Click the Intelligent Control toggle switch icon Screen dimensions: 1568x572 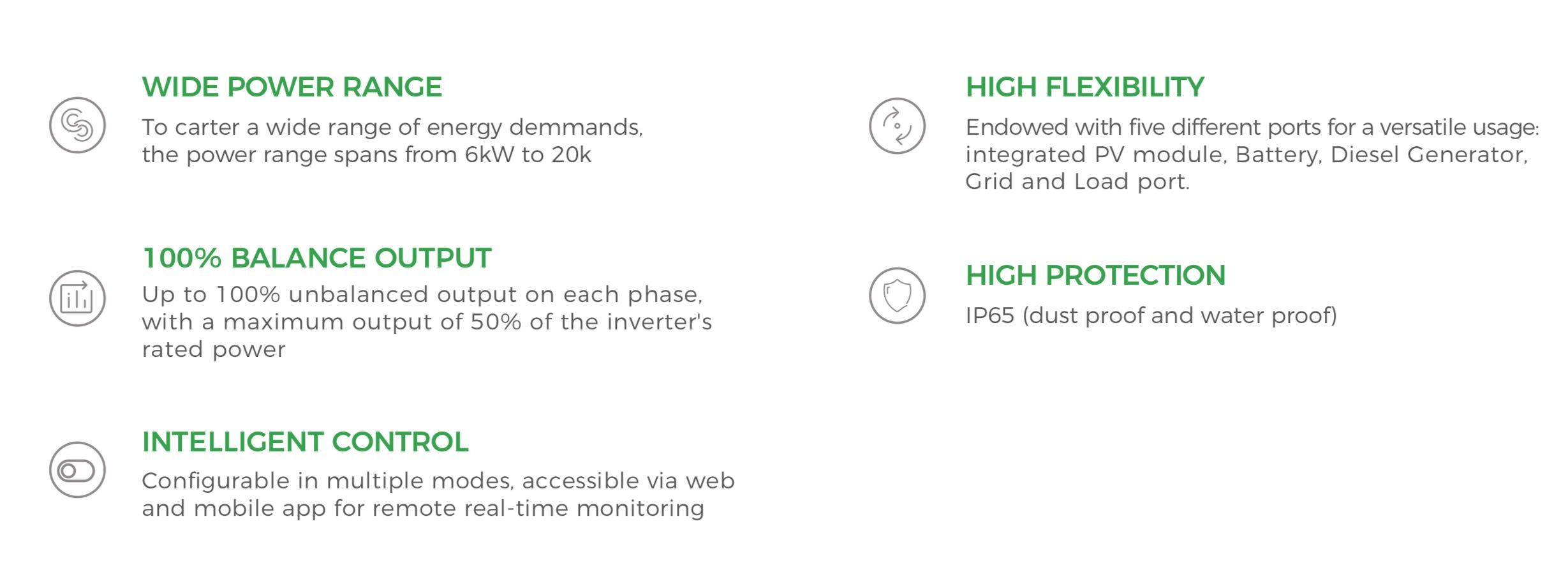(77, 470)
